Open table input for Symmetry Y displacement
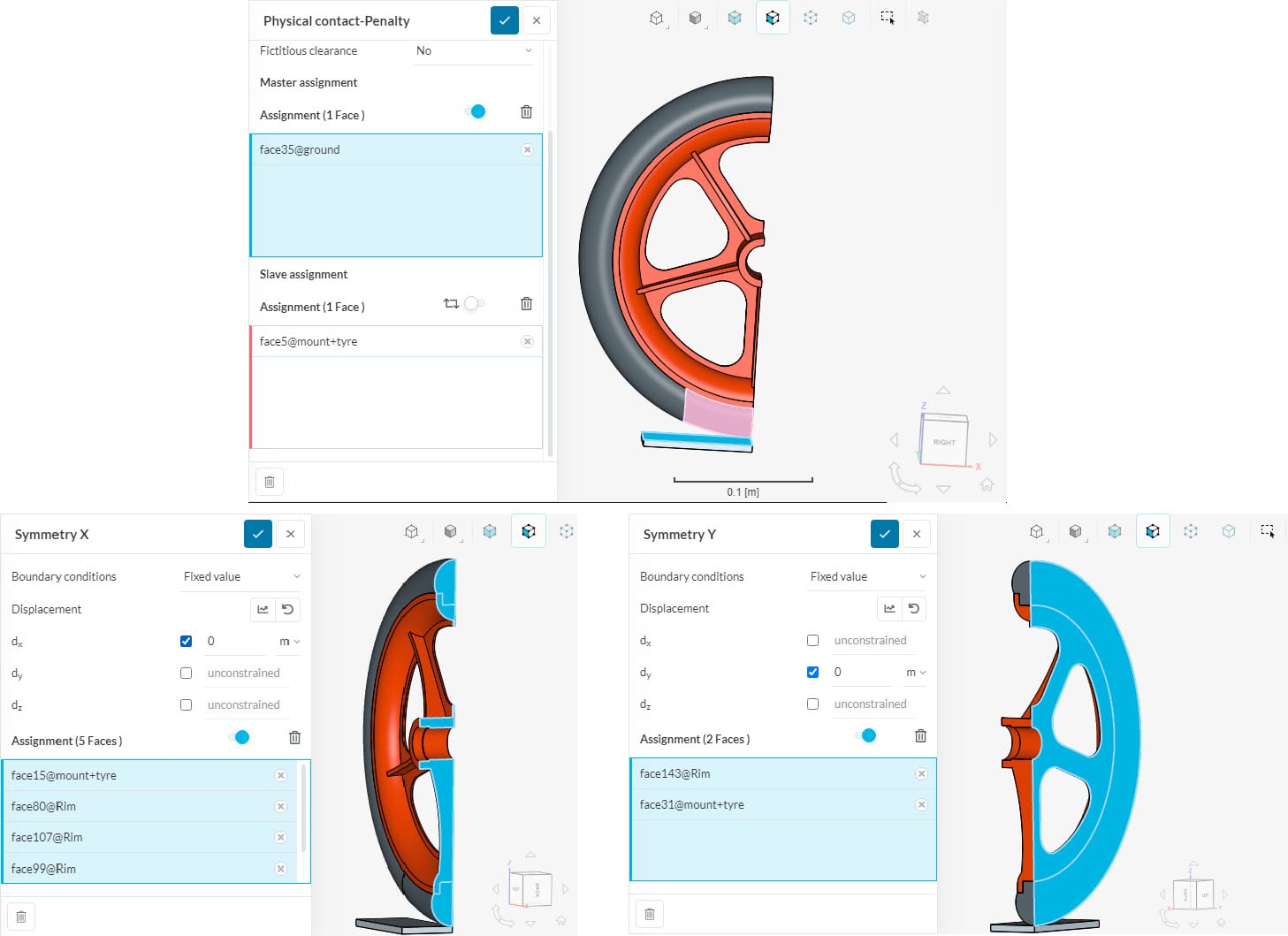The width and height of the screenshot is (1288, 936). point(889,608)
